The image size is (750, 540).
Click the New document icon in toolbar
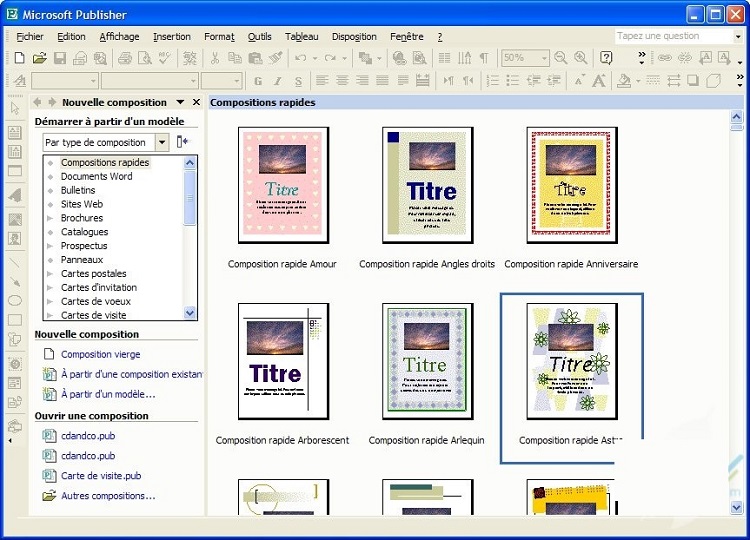coord(20,58)
